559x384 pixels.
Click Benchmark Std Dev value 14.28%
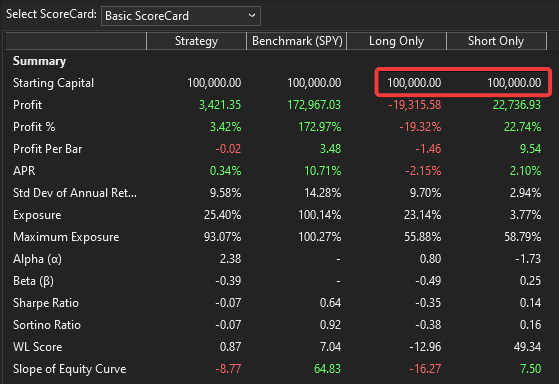(323, 193)
